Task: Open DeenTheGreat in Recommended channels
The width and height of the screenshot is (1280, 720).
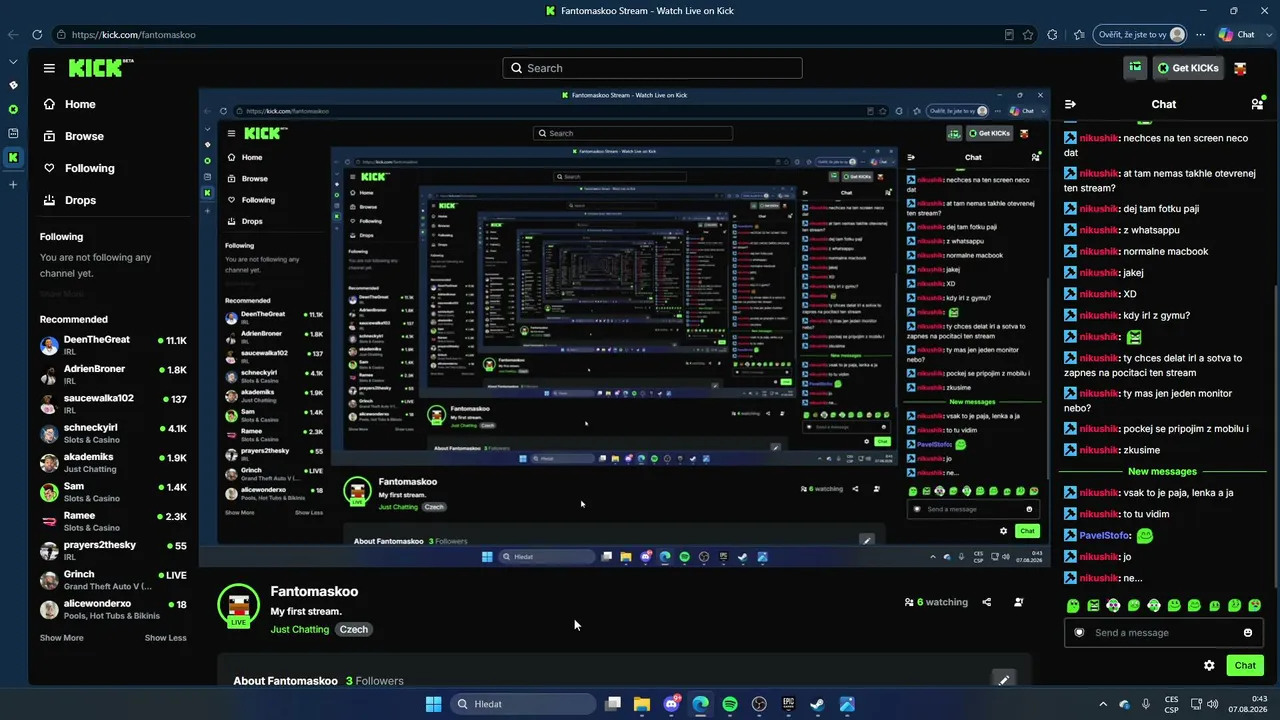Action: point(113,345)
